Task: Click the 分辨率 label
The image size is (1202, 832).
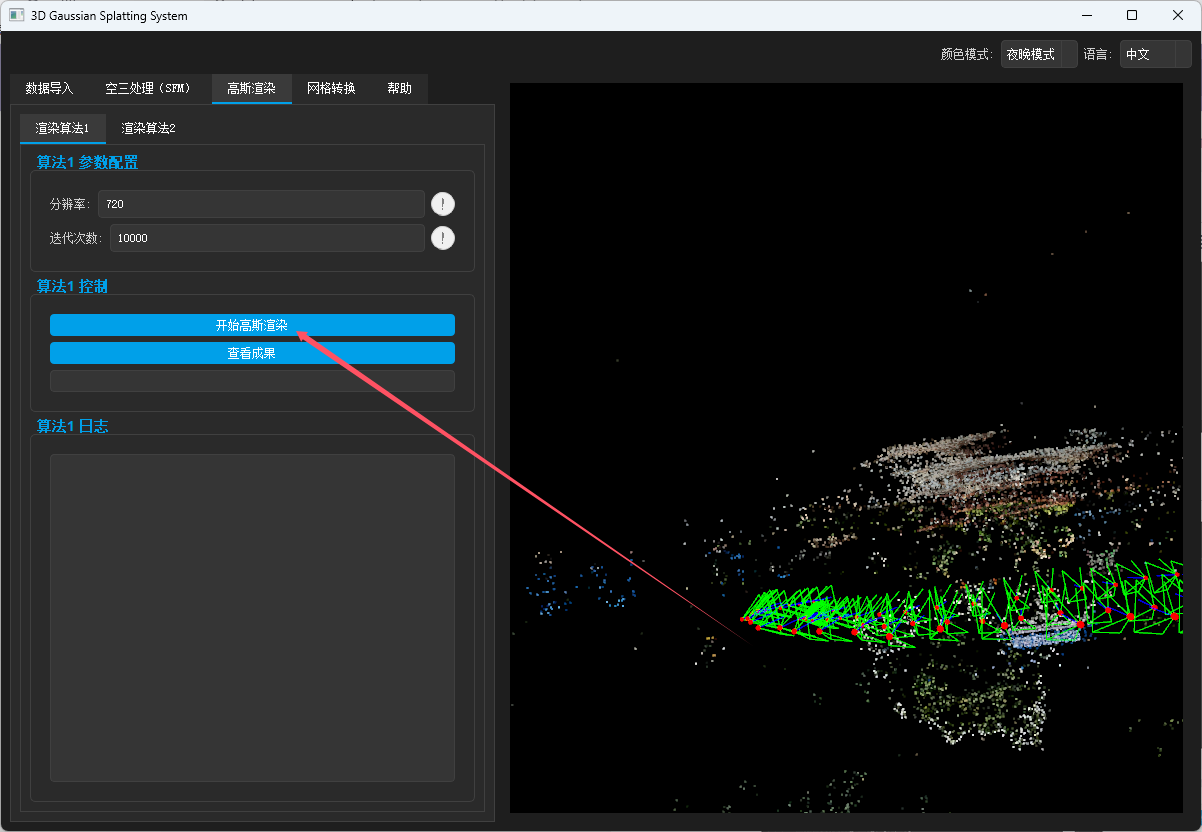Action: coord(70,204)
